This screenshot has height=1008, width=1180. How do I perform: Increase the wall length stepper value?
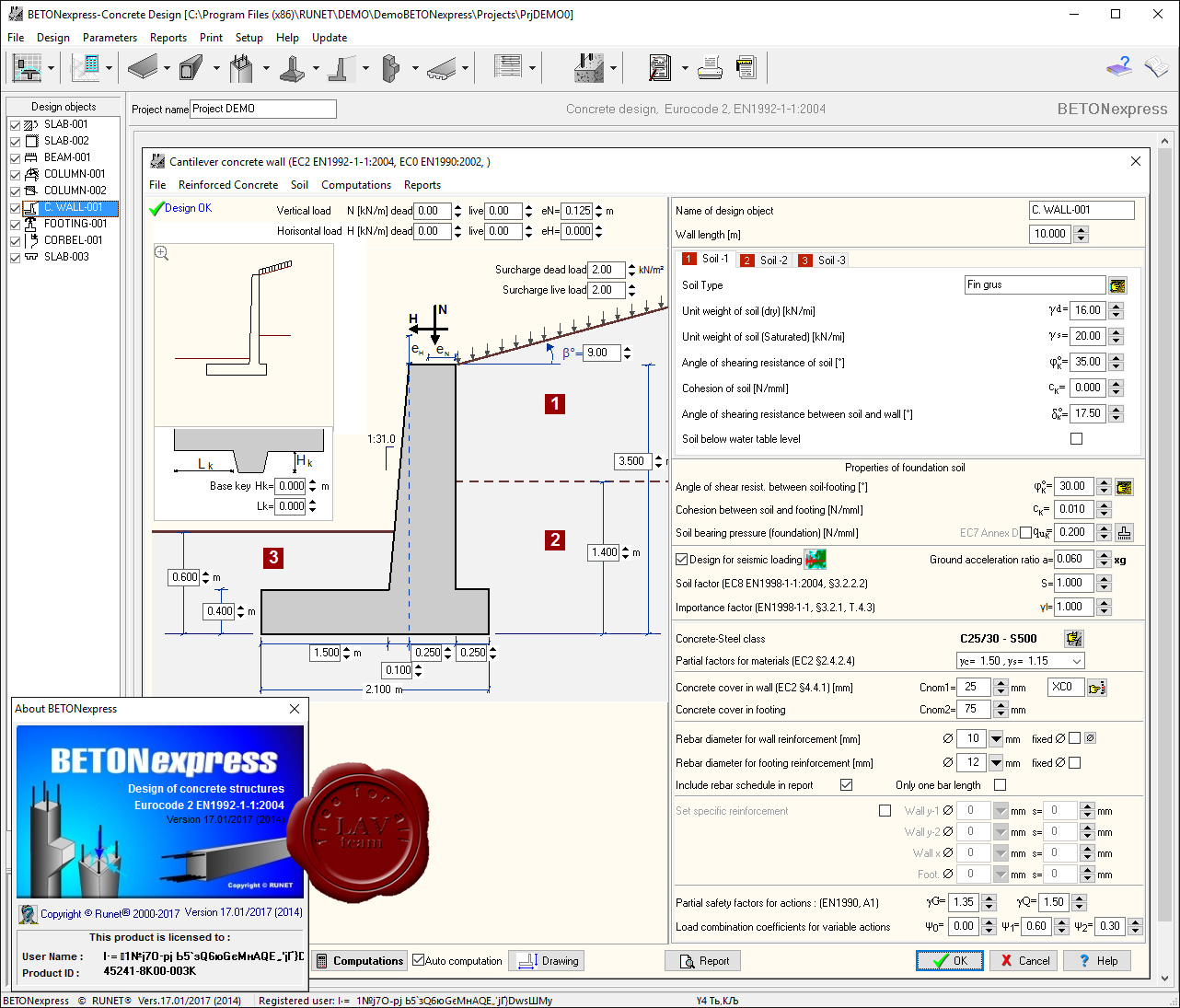pyautogui.click(x=1082, y=230)
